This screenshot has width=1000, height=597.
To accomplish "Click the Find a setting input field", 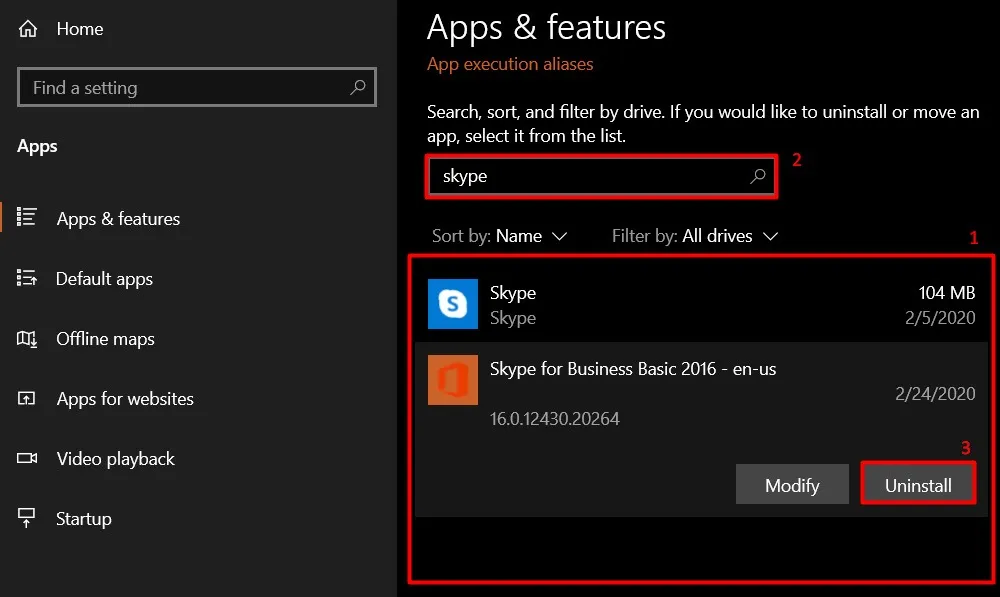I will click(x=196, y=87).
